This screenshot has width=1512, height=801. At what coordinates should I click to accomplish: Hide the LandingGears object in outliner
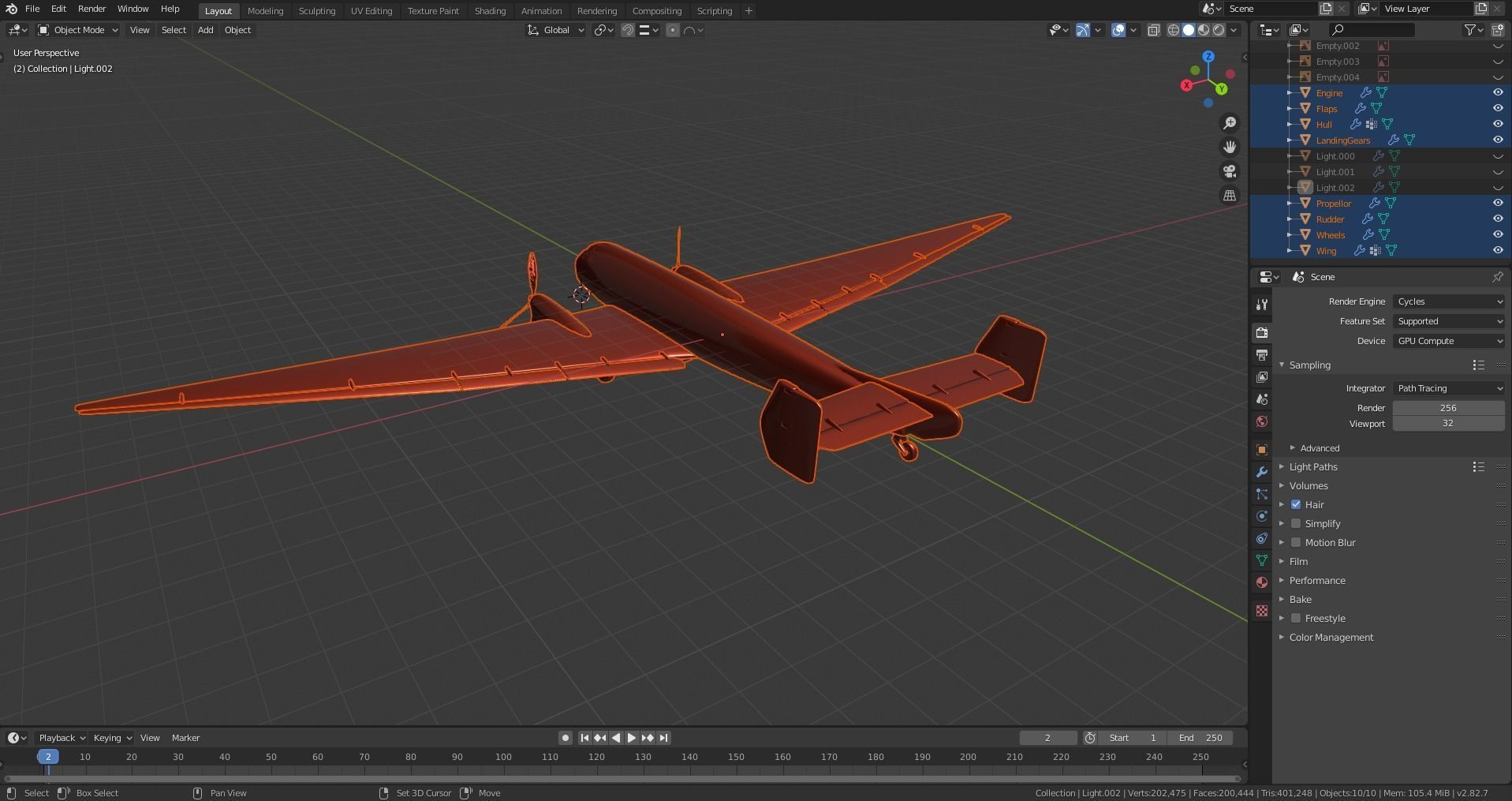1497,140
